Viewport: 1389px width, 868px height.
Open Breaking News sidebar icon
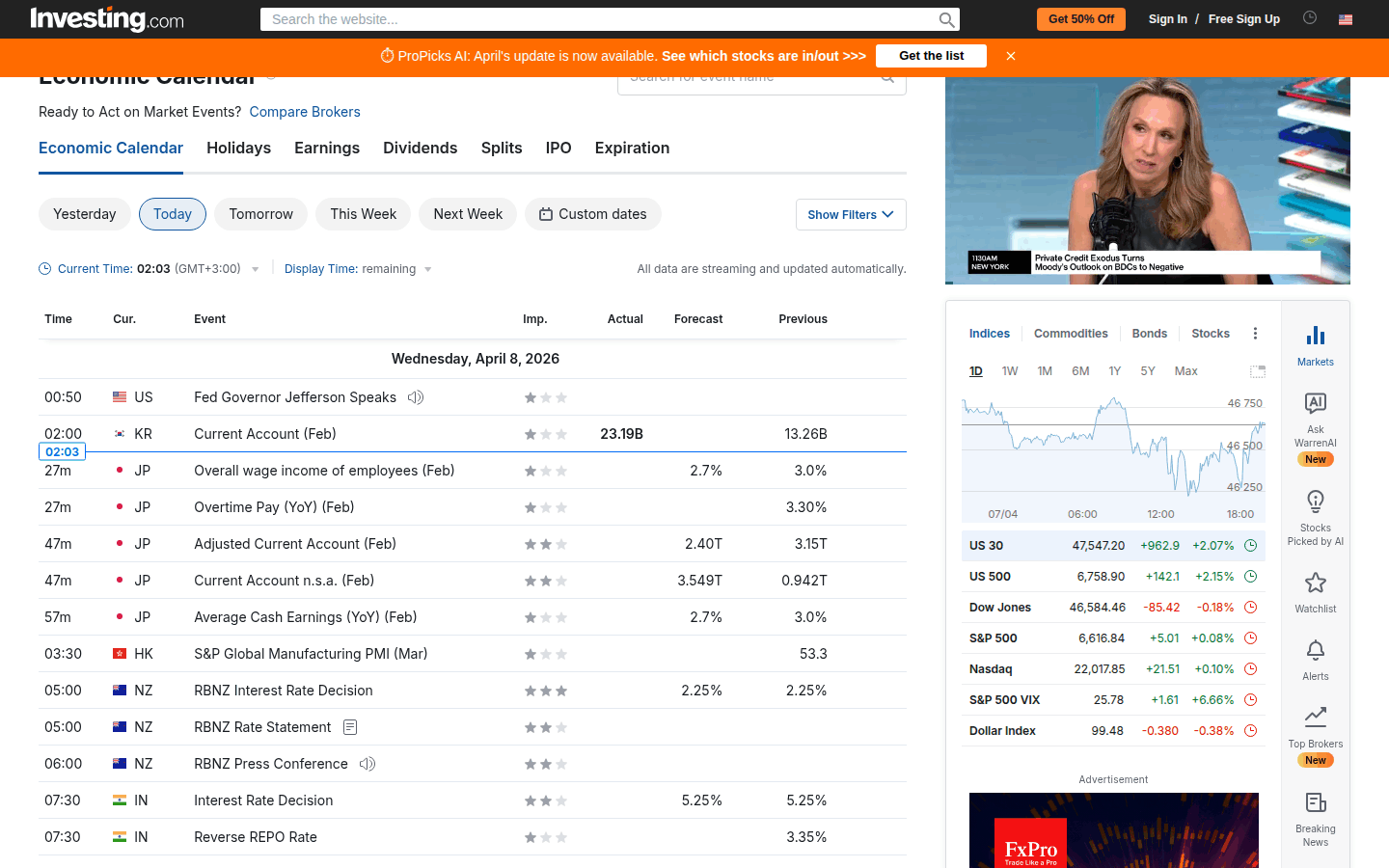[1315, 803]
